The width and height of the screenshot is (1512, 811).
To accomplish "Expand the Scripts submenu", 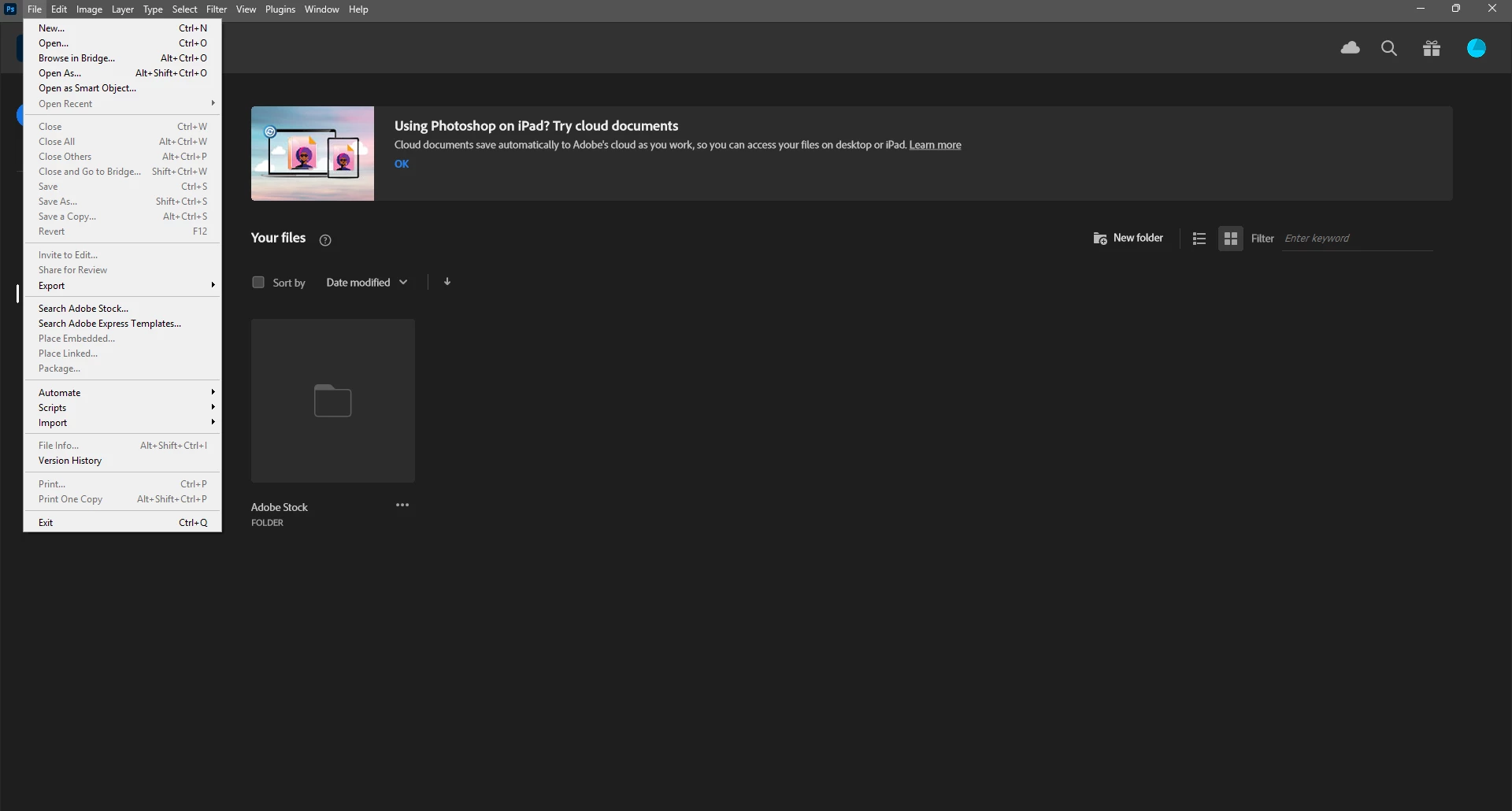I will [x=123, y=408].
